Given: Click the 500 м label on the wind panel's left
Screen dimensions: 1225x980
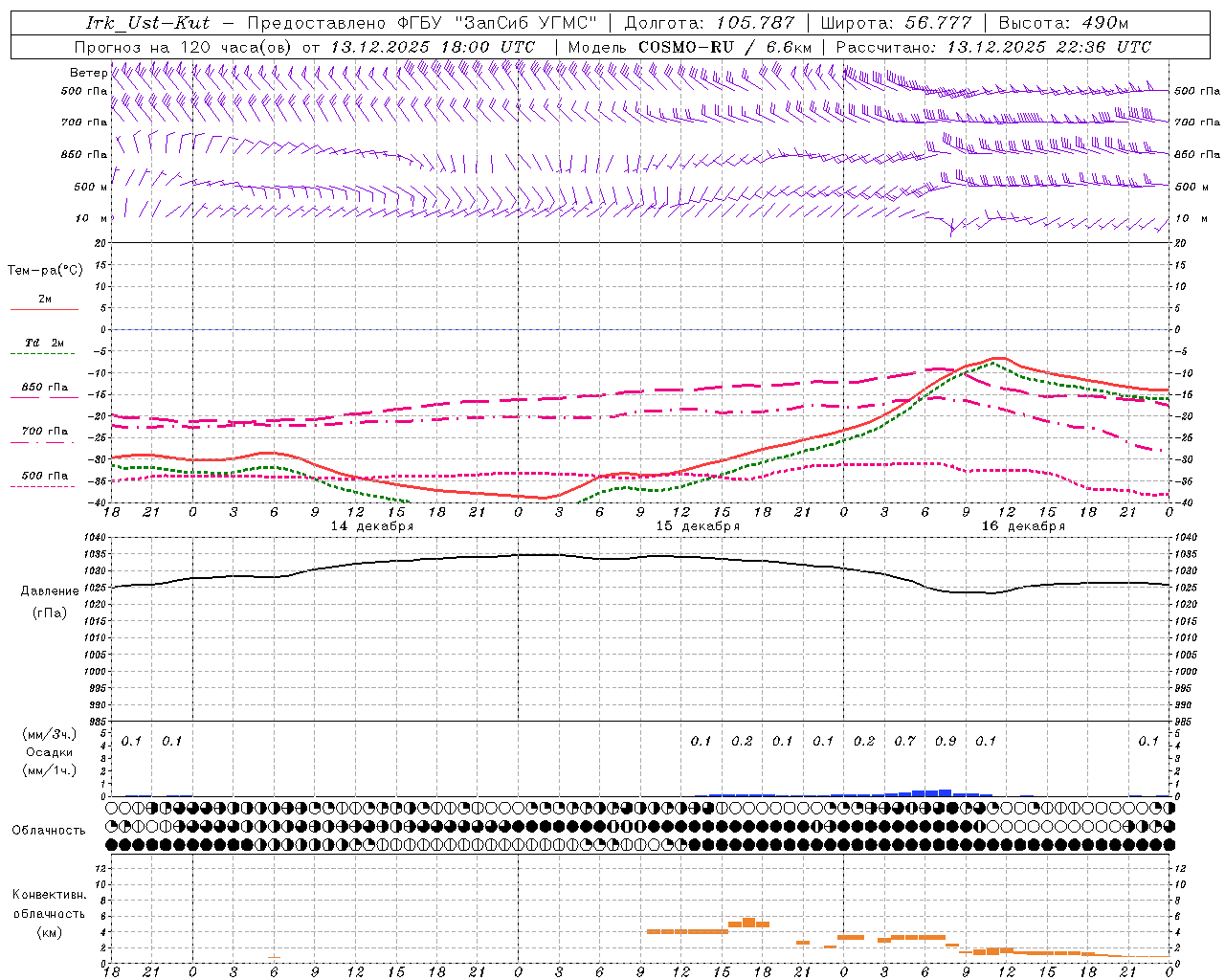Looking at the screenshot, I should coord(91,187).
